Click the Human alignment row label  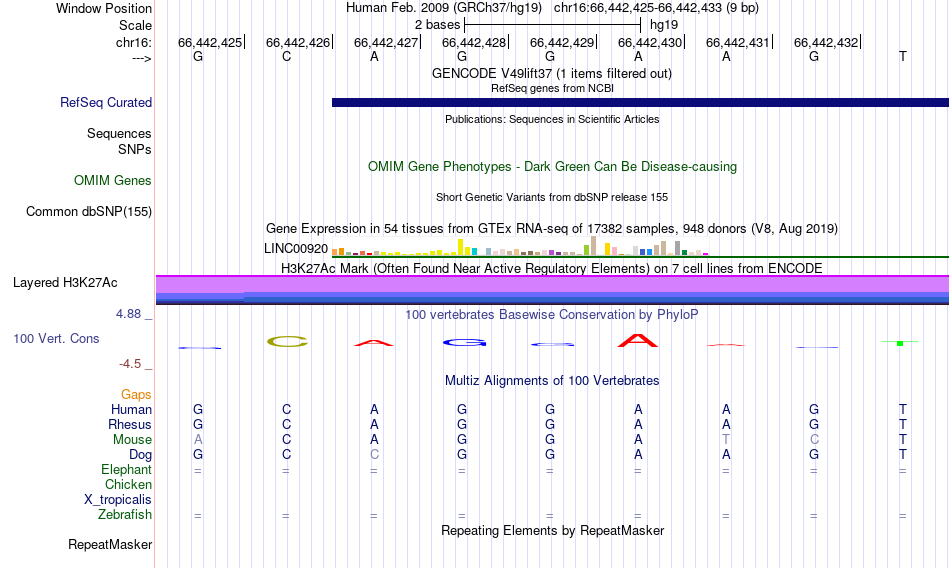pyautogui.click(x=131, y=410)
